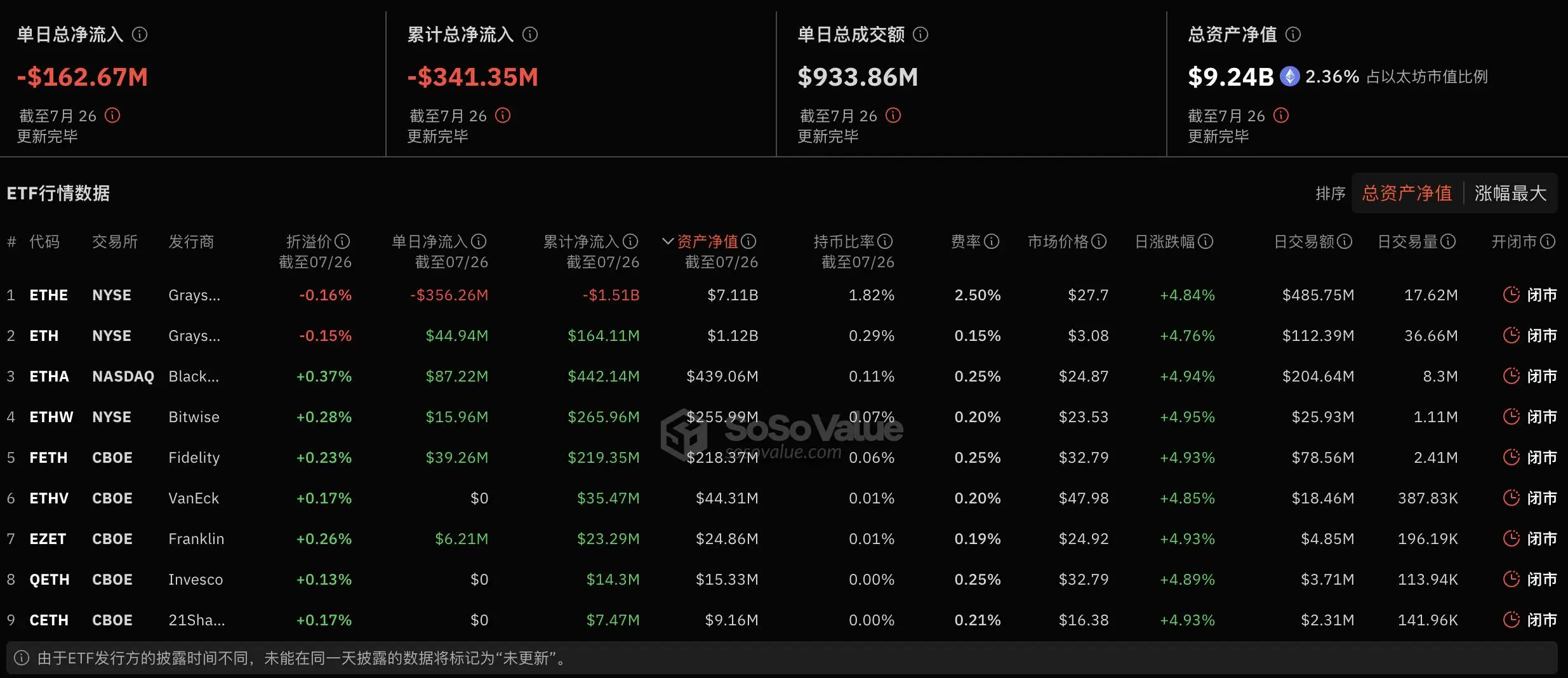Sort by 涨幅最大 tab

tap(1510, 193)
